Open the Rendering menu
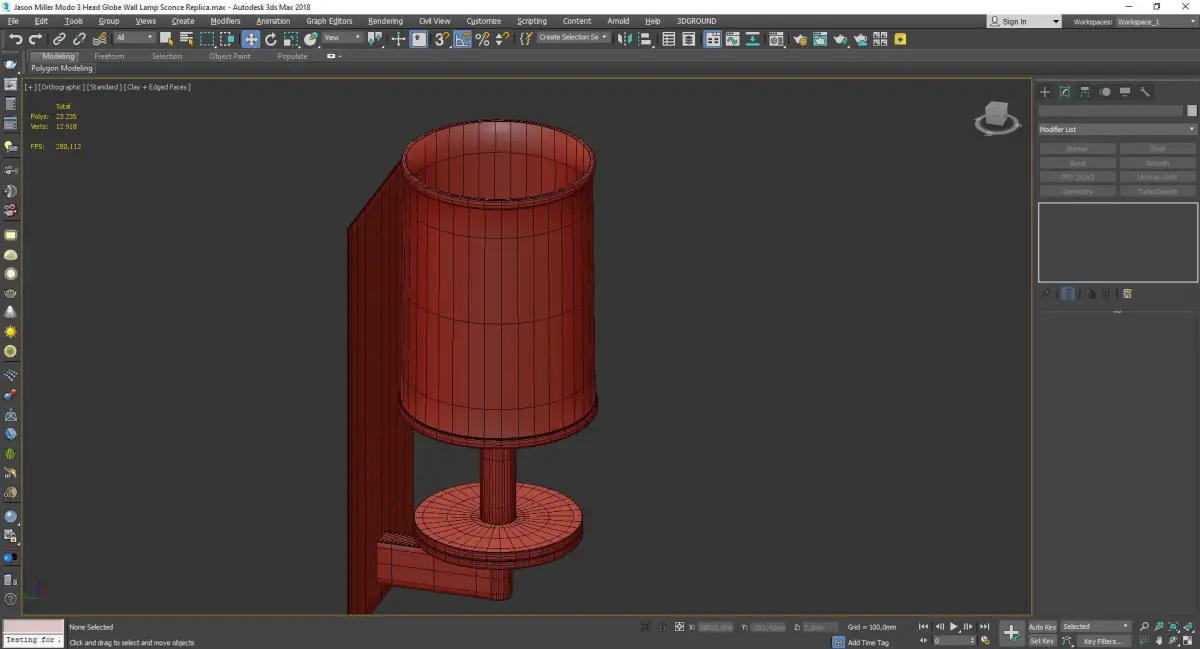Image resolution: width=1200 pixels, height=649 pixels. click(x=385, y=21)
